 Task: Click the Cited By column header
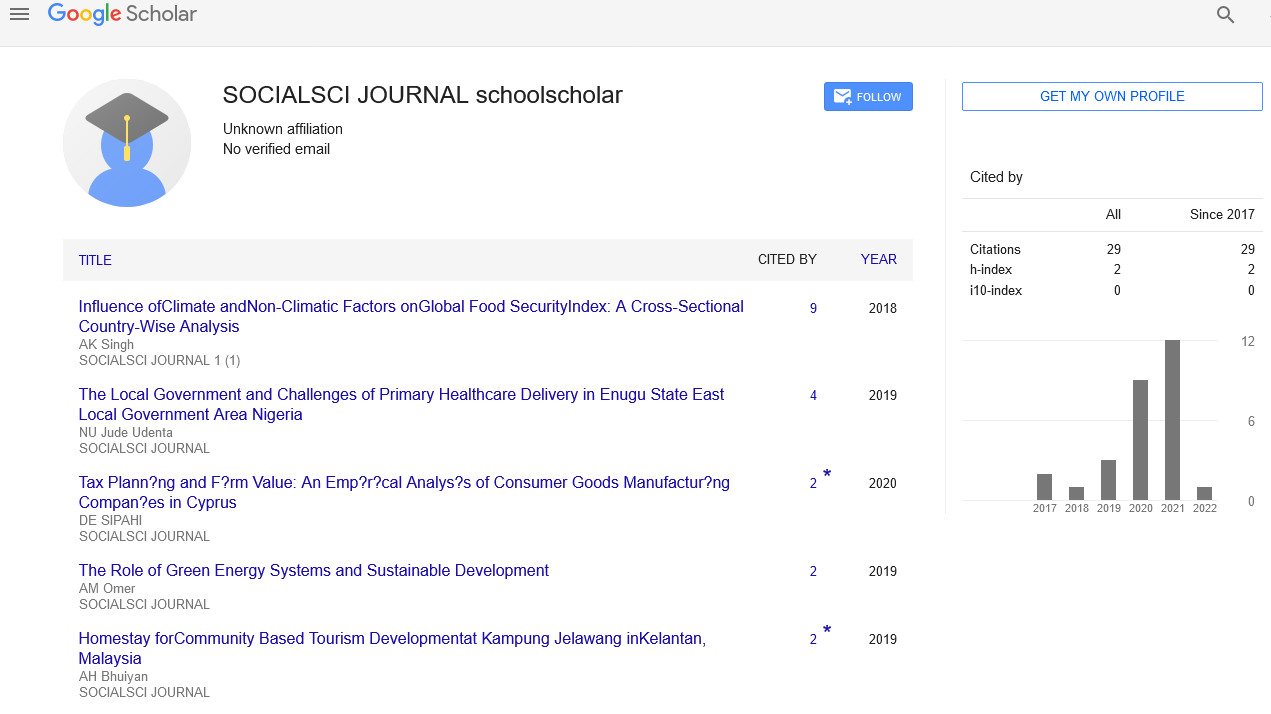pyautogui.click(x=787, y=259)
